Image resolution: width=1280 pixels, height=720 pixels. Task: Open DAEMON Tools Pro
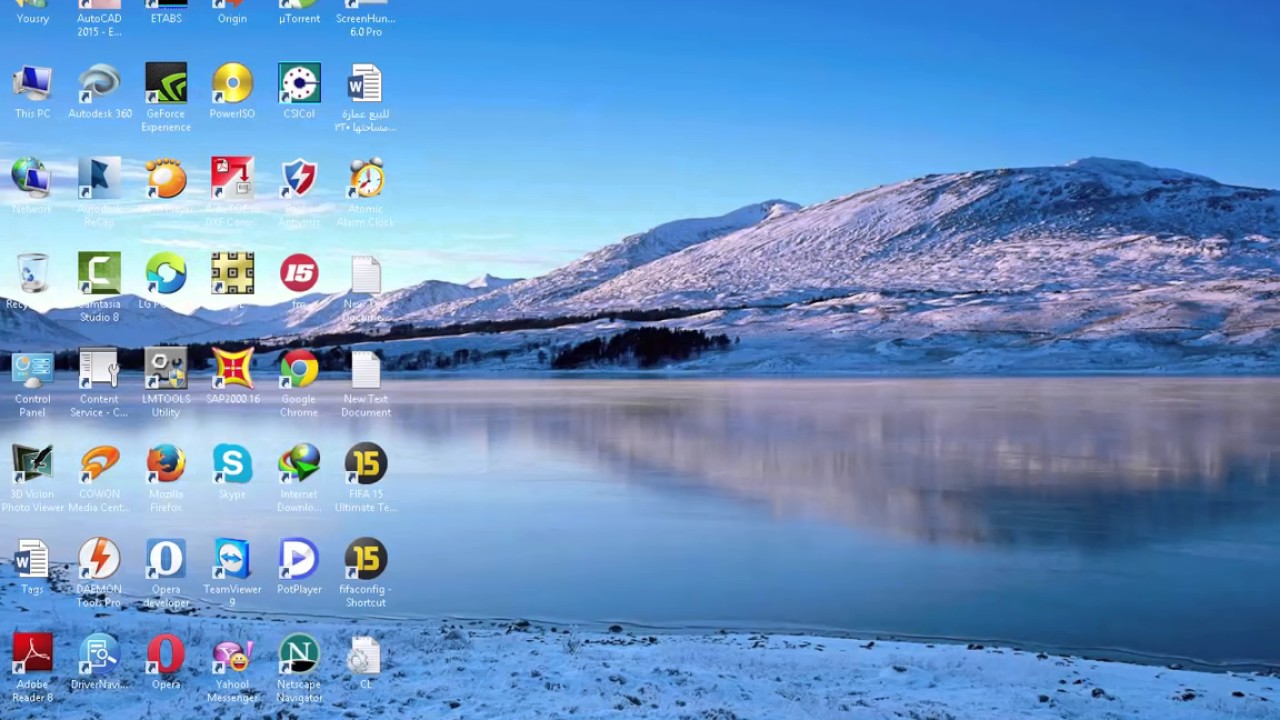click(x=99, y=573)
